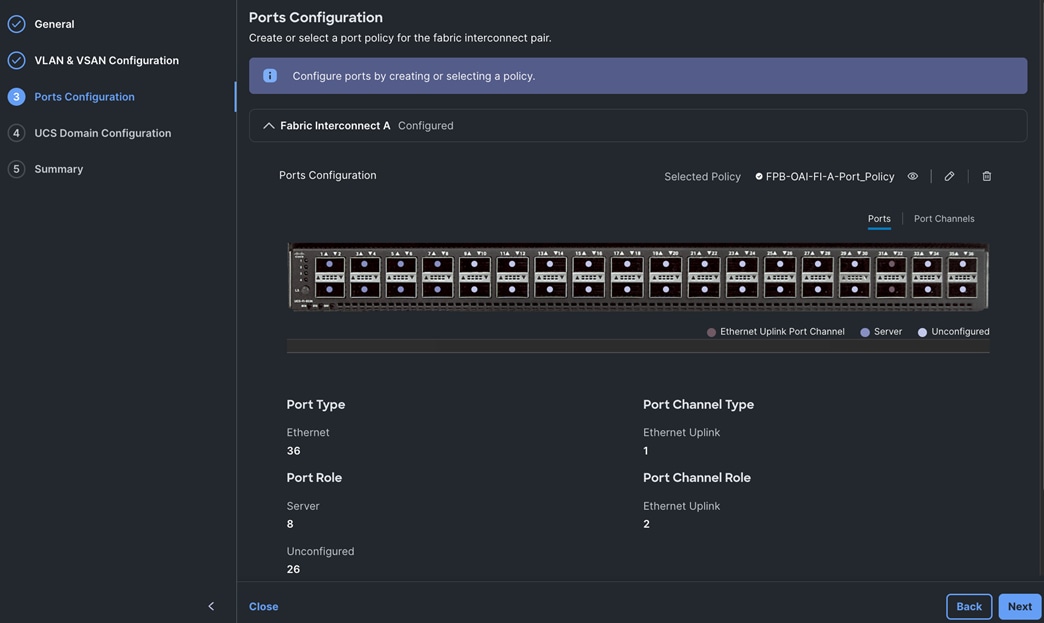Viewport: 1044px width, 623px height.
Task: Collapse the Fabric Interconnect A section
Action: click(268, 126)
